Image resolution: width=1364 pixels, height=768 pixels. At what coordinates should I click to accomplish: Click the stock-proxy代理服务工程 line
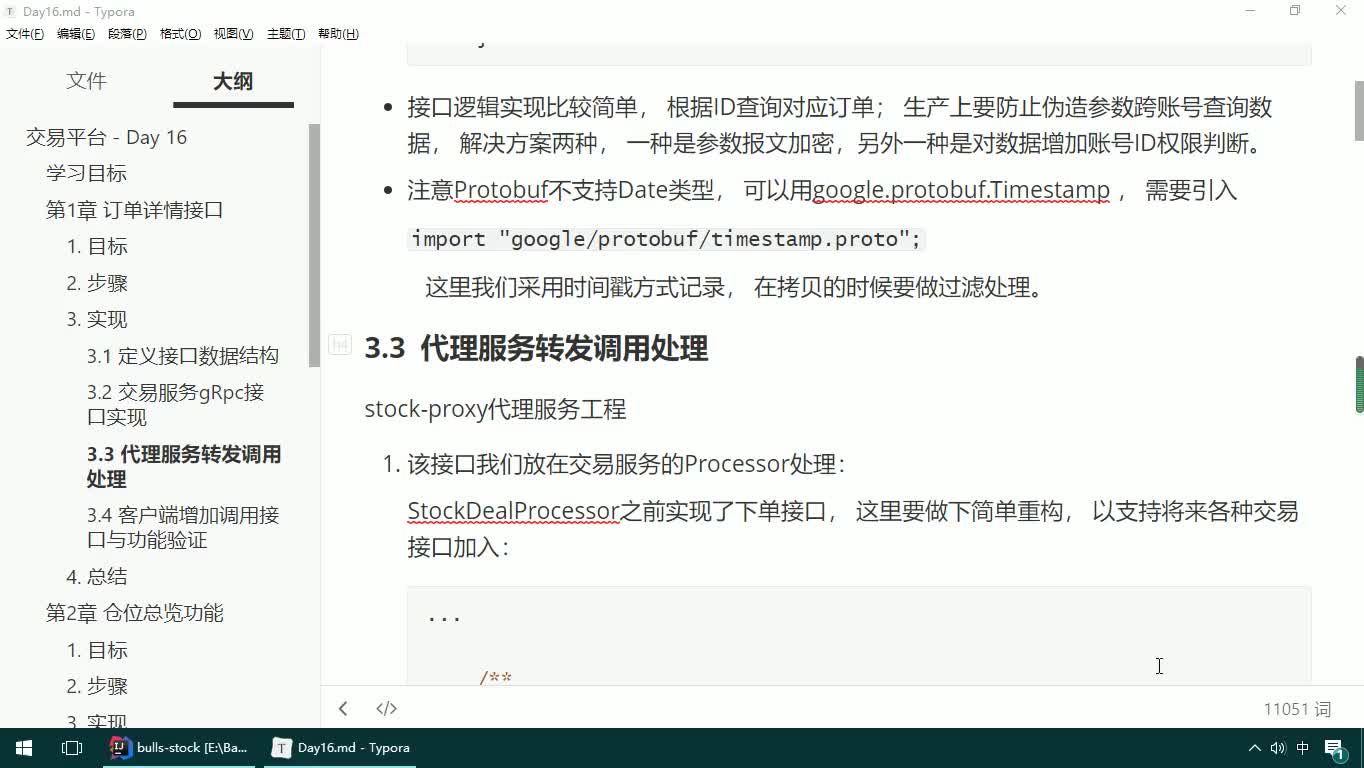[495, 409]
